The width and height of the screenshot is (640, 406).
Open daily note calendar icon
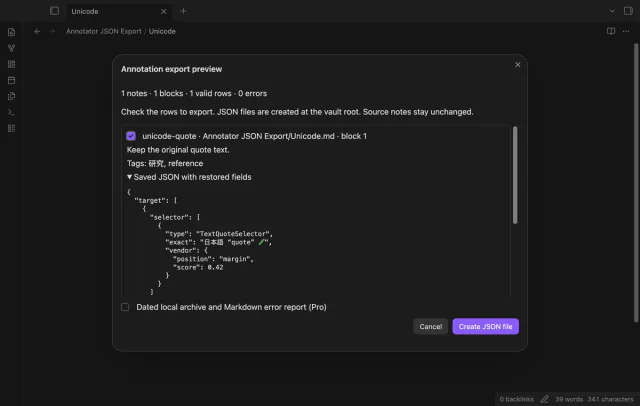11,80
